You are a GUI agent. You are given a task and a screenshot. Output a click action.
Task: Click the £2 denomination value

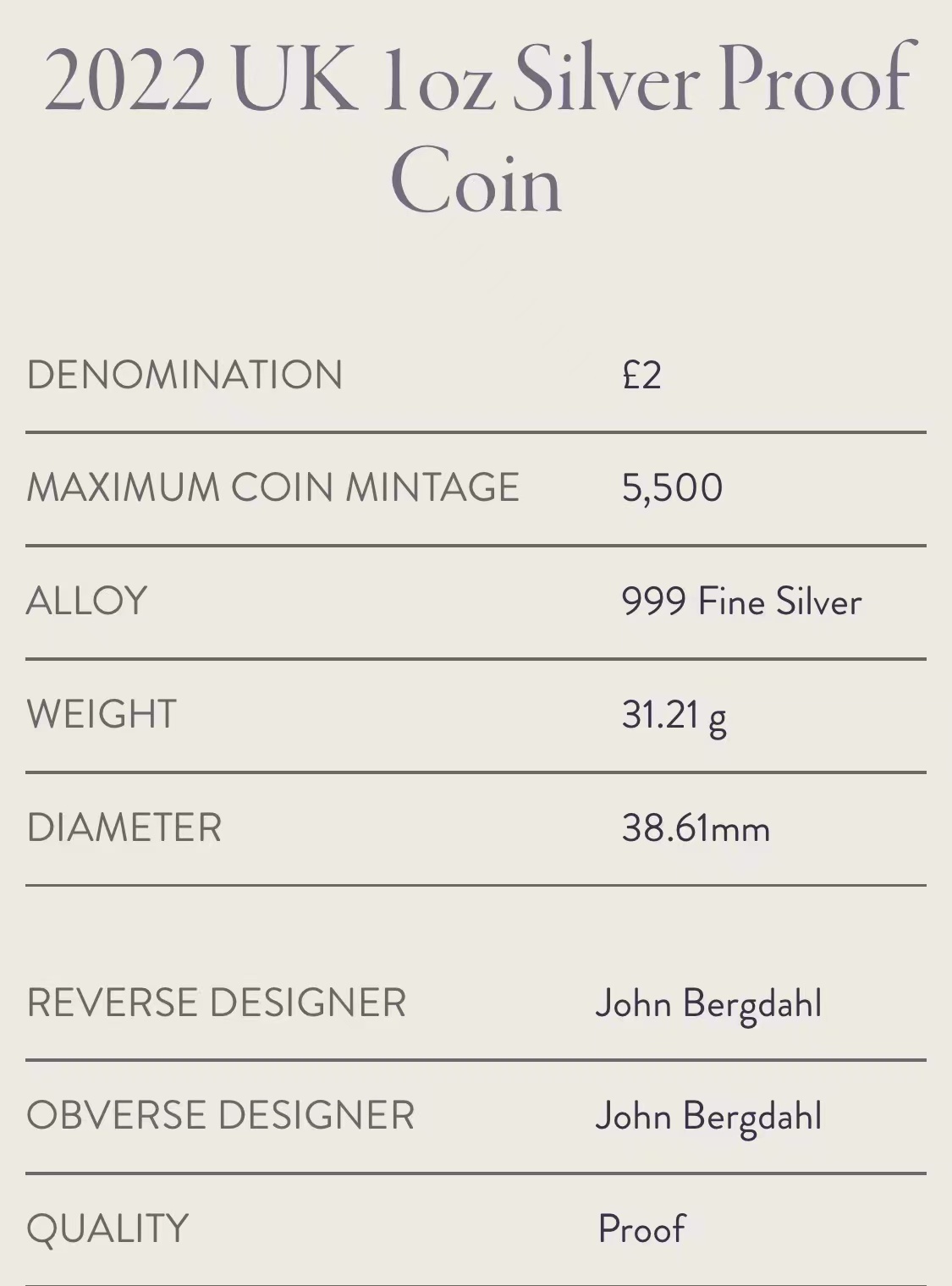click(641, 375)
